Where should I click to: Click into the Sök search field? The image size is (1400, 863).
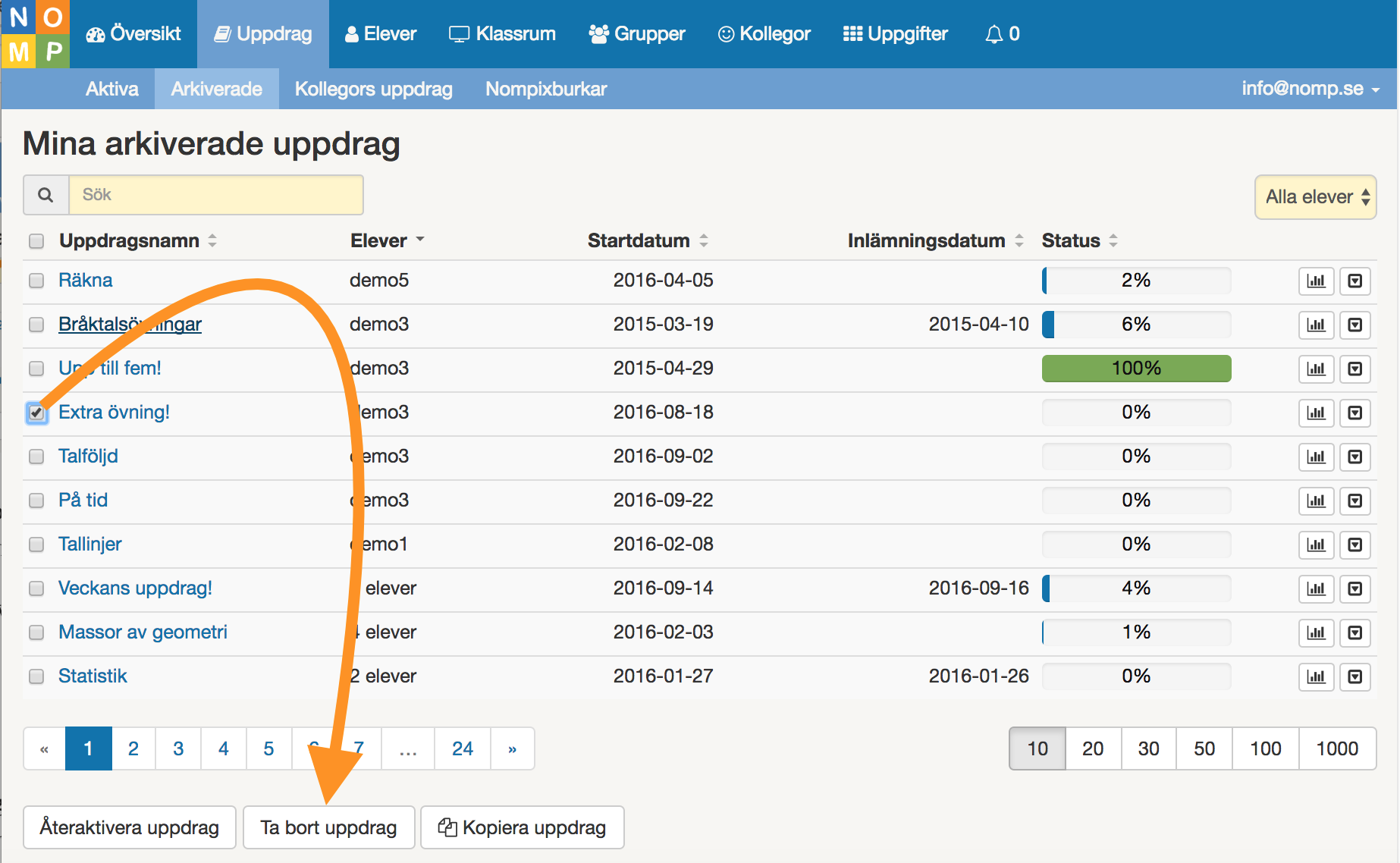(216, 195)
